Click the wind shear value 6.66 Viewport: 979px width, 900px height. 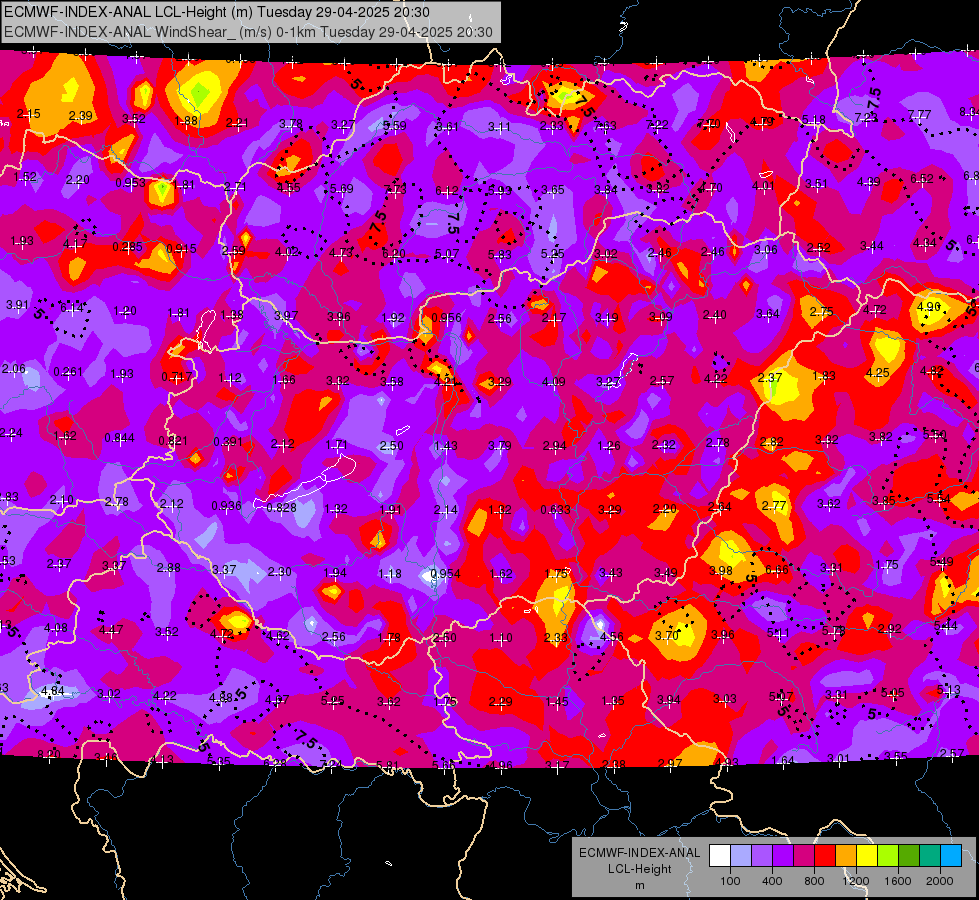(777, 570)
